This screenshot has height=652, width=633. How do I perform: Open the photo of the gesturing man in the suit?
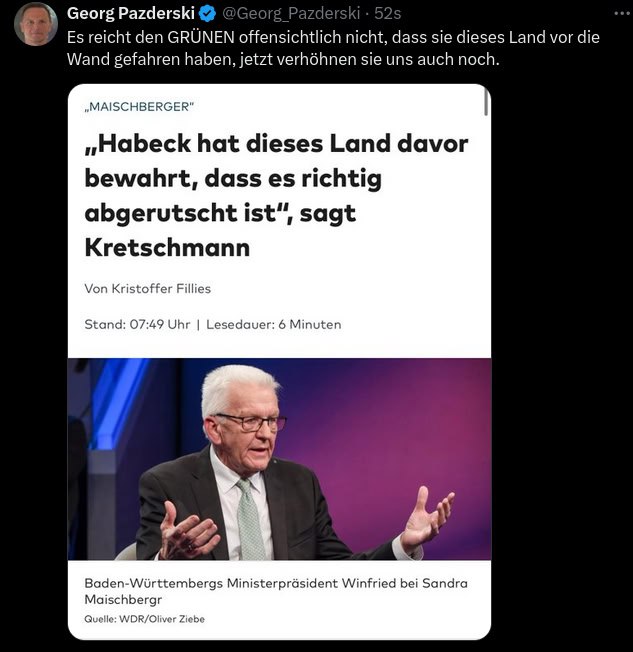click(279, 459)
